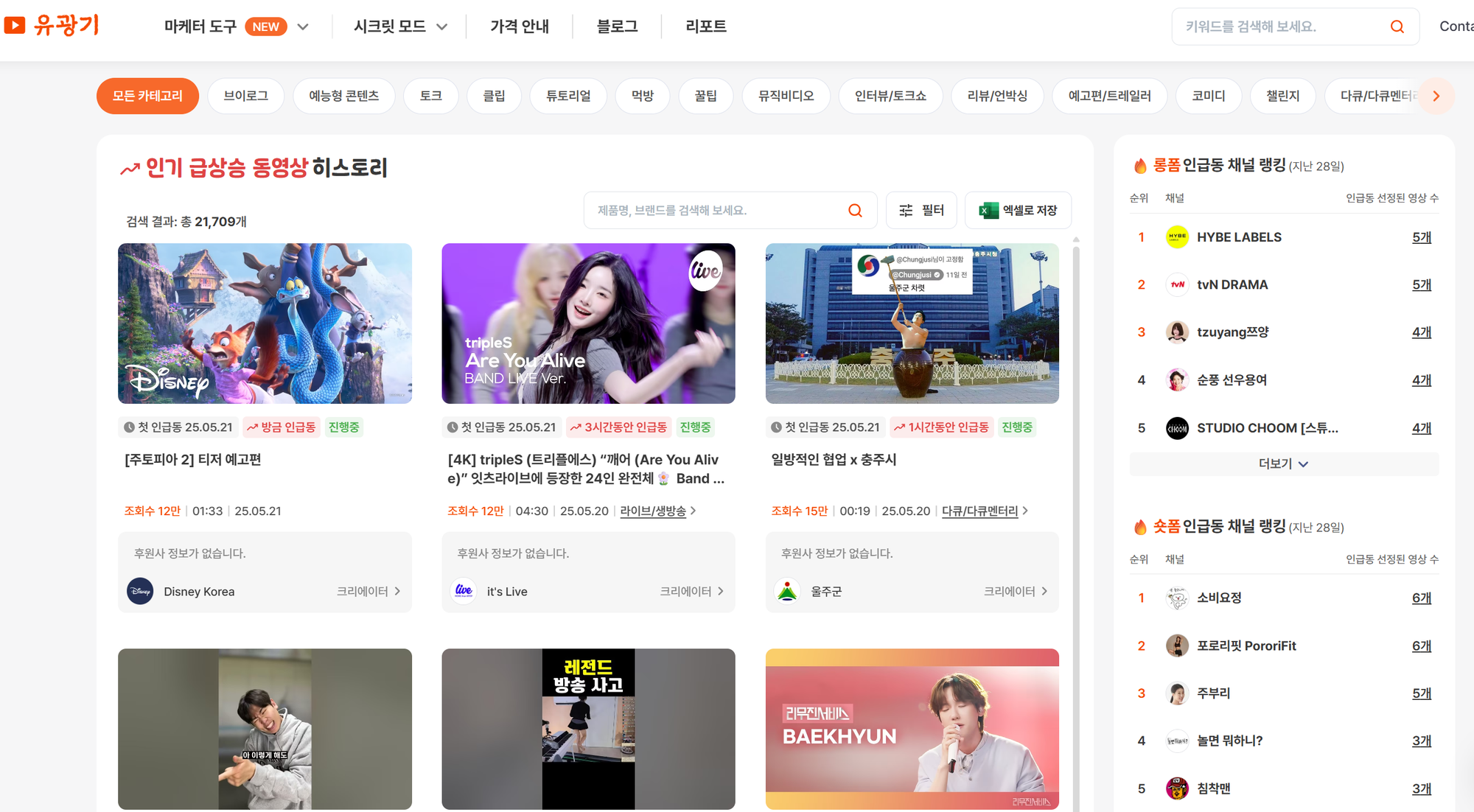This screenshot has width=1474, height=812.
Task: Click 울주군 creator avatar
Action: [x=787, y=591]
